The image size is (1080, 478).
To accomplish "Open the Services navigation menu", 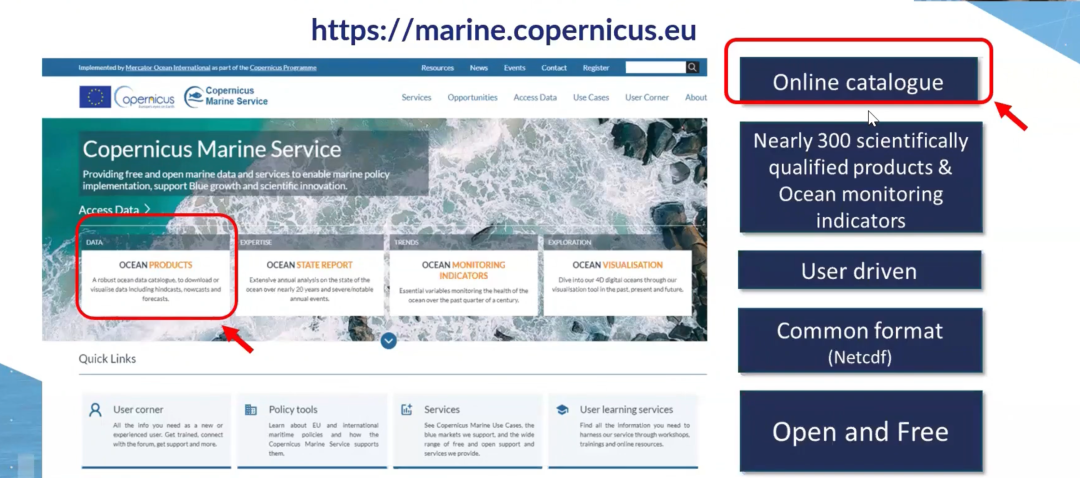I will tap(416, 98).
